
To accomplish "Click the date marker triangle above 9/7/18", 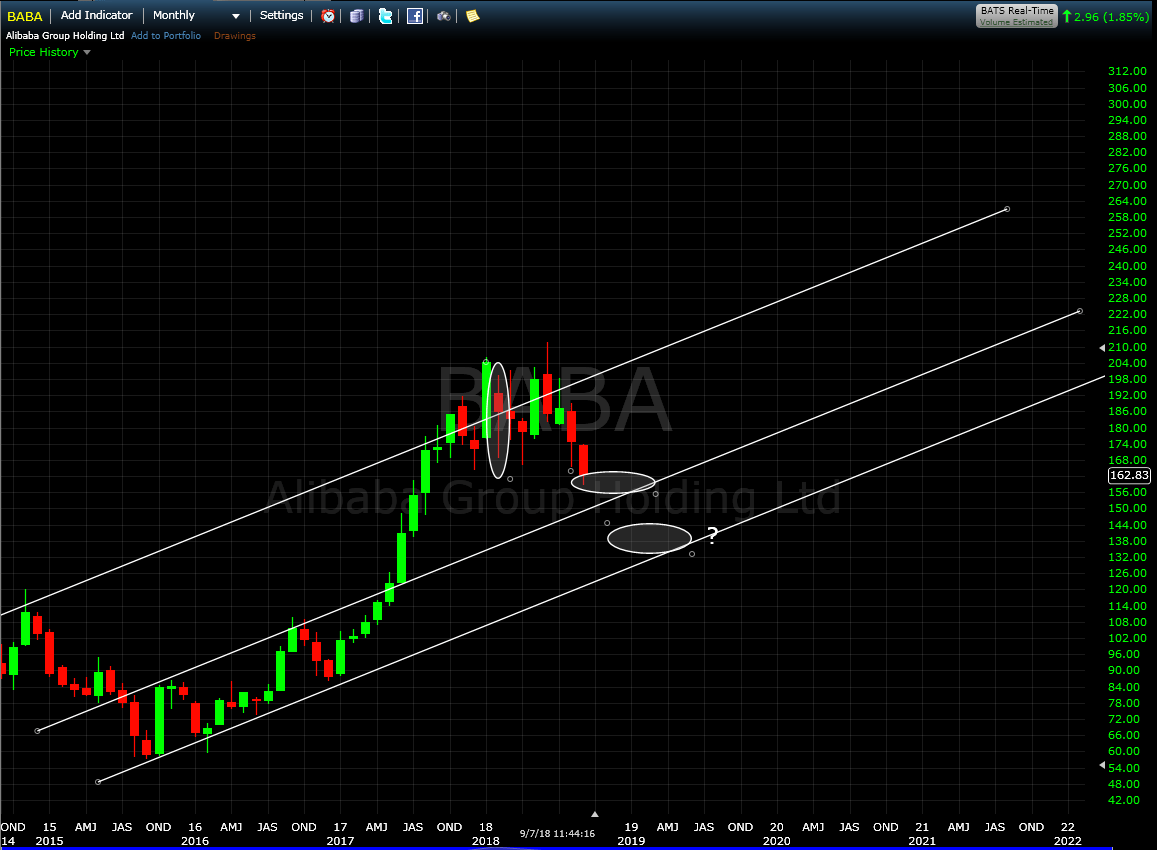I will click(x=595, y=815).
